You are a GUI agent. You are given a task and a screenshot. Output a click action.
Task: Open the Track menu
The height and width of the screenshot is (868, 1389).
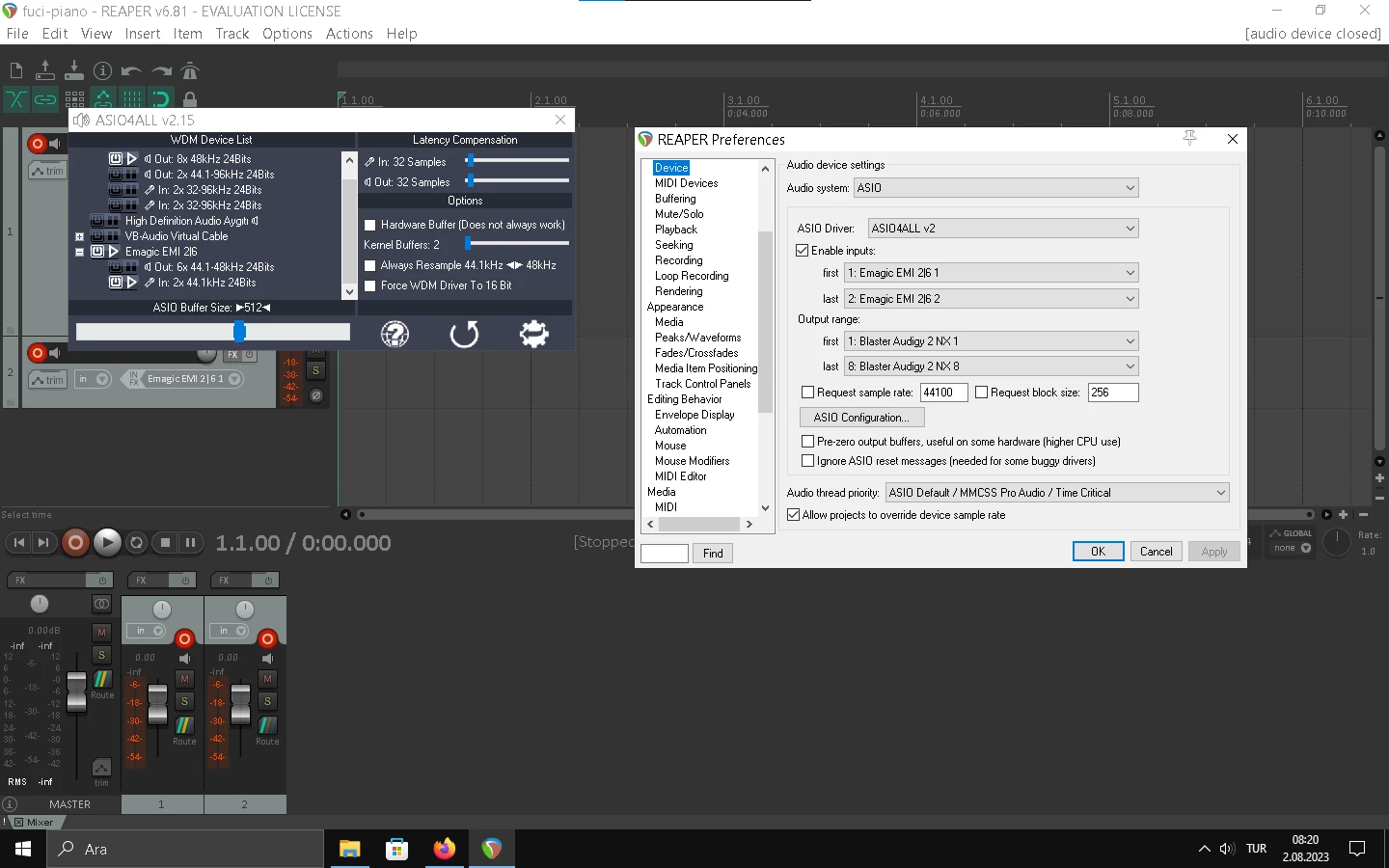(232, 34)
